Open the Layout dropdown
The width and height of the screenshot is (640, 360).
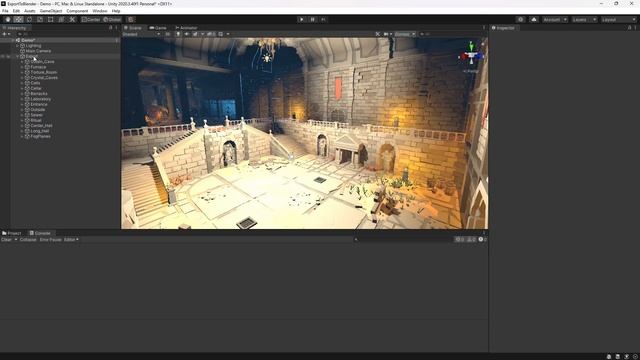tap(619, 19)
